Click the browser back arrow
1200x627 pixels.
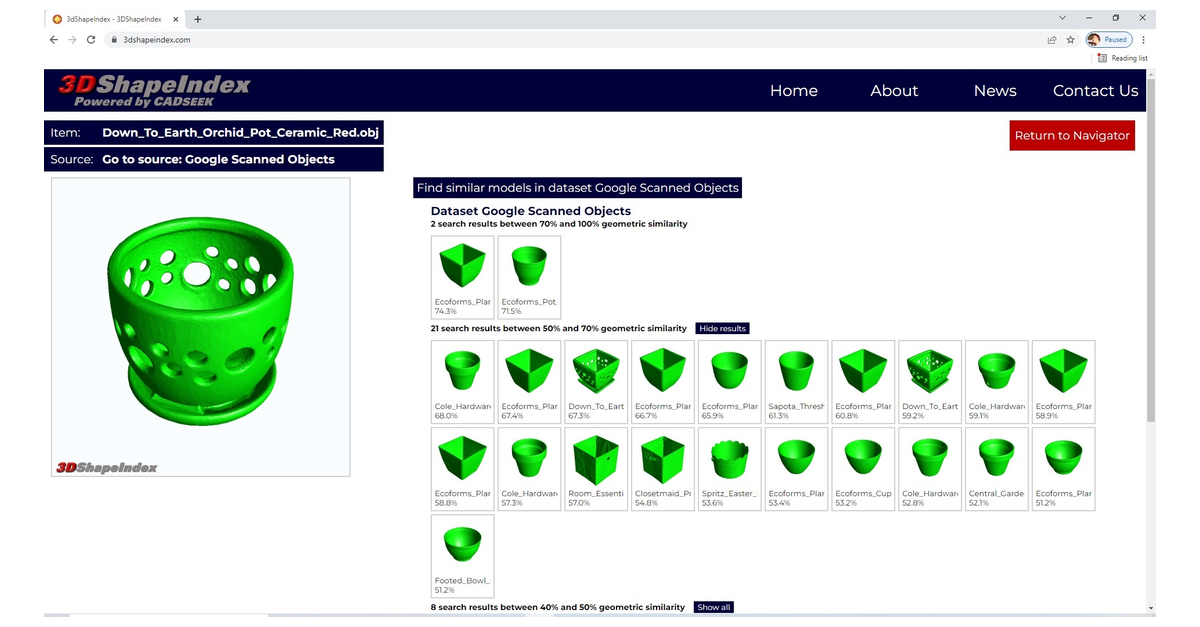point(54,40)
